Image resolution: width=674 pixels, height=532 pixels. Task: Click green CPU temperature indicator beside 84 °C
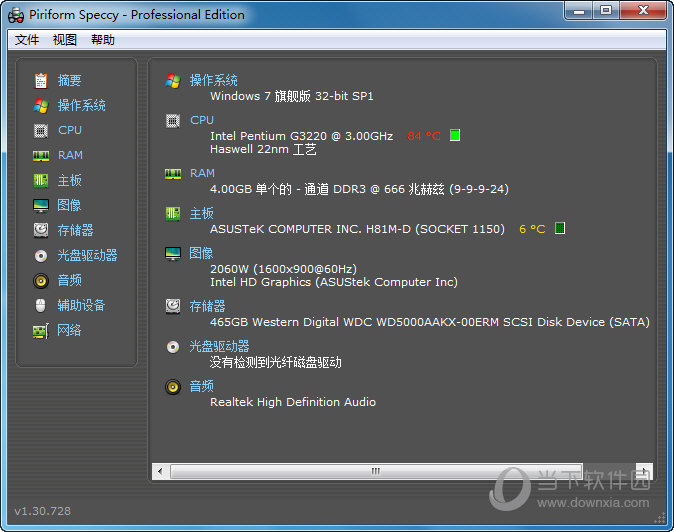(455, 135)
